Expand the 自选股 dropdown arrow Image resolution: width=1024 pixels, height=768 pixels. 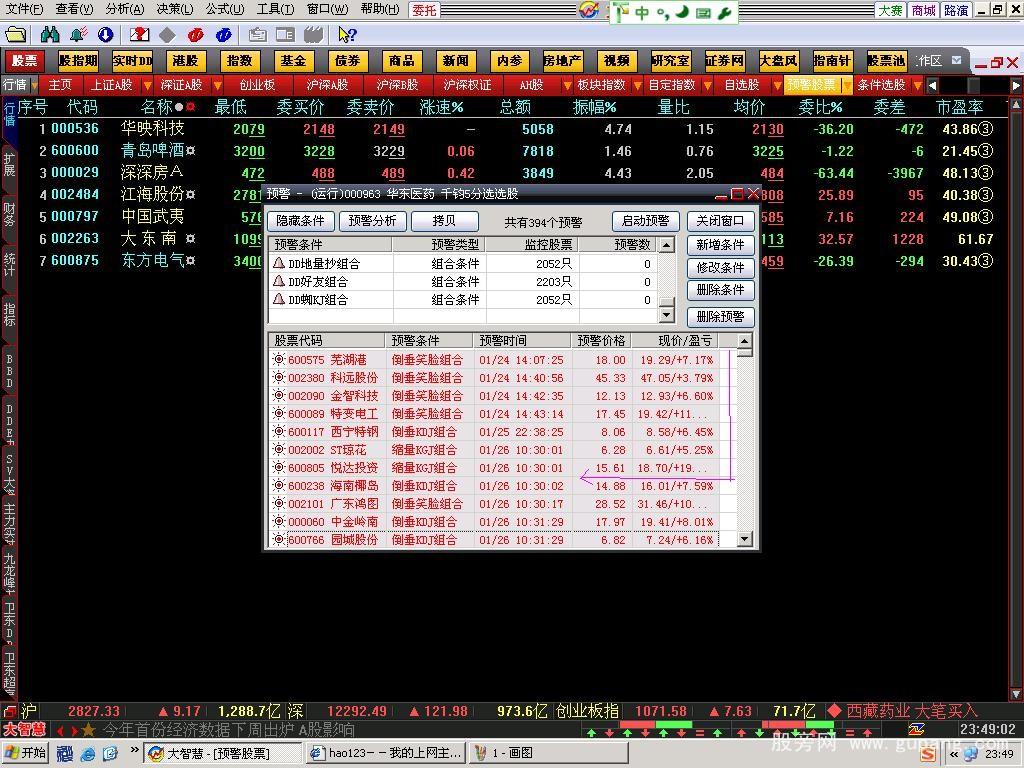(x=777, y=86)
